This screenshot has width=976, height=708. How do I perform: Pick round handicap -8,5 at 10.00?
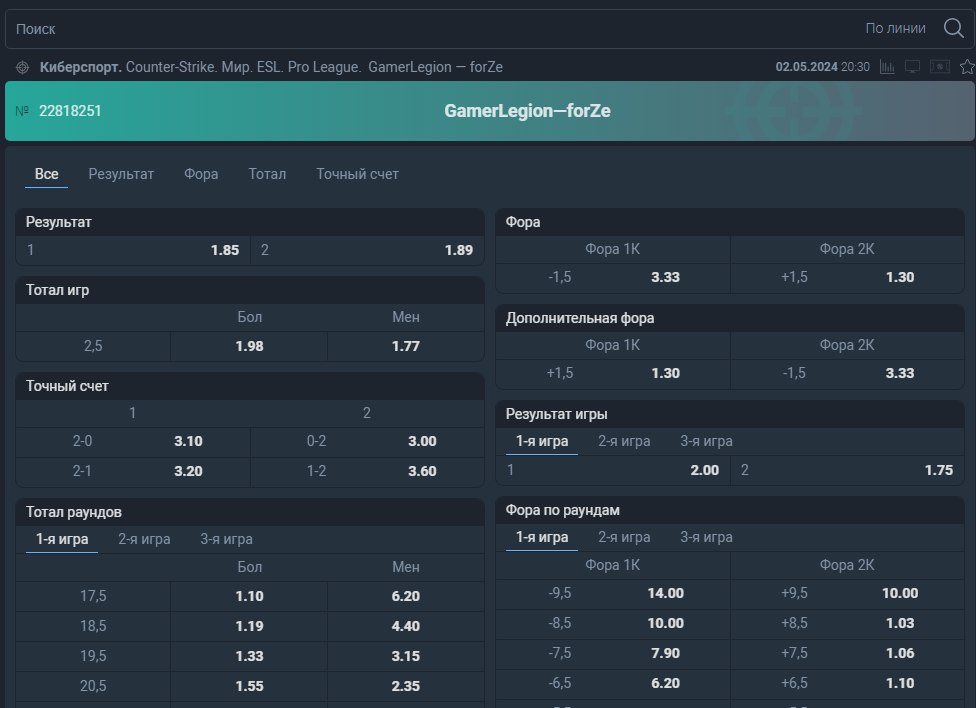[612, 623]
